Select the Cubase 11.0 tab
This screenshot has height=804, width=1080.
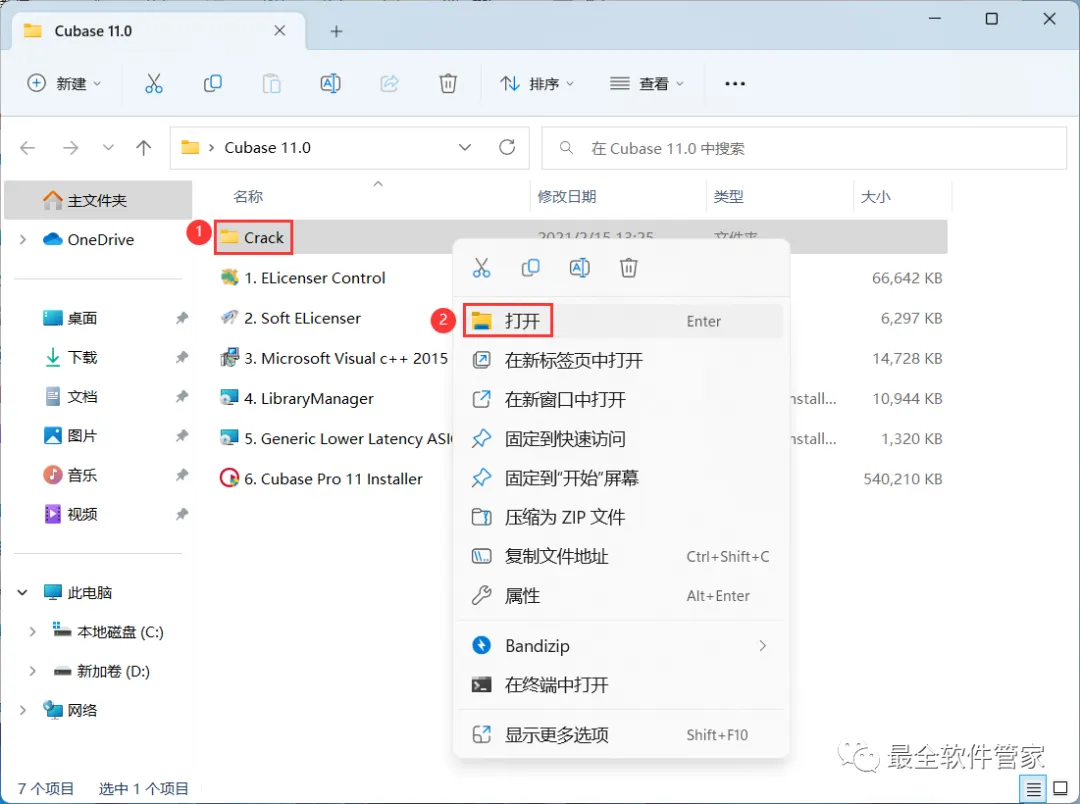tap(158, 31)
